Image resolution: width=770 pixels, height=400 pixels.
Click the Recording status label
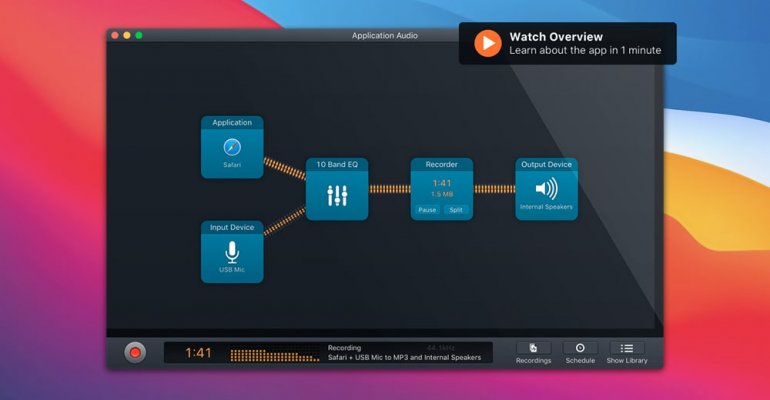pyautogui.click(x=344, y=347)
